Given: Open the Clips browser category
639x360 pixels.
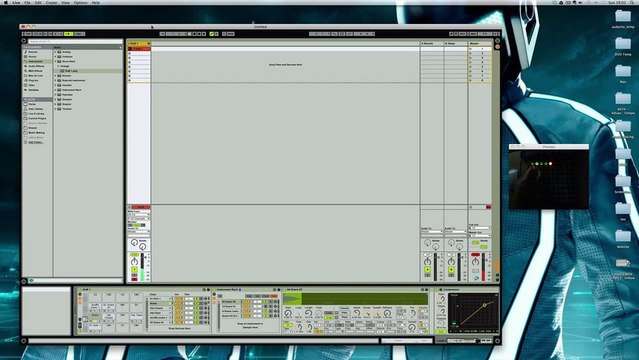Looking at the screenshot, I should [x=32, y=85].
